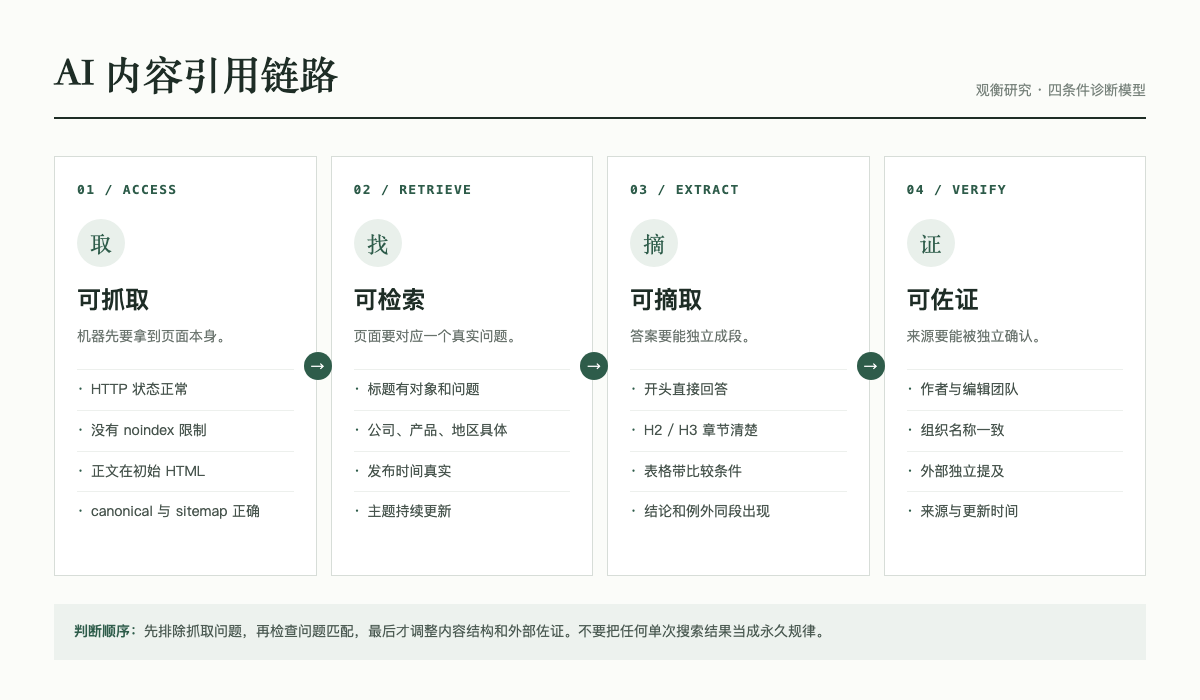This screenshot has width=1200, height=700.
Task: Click the label 01 / ACCESS
Action: [127, 189]
